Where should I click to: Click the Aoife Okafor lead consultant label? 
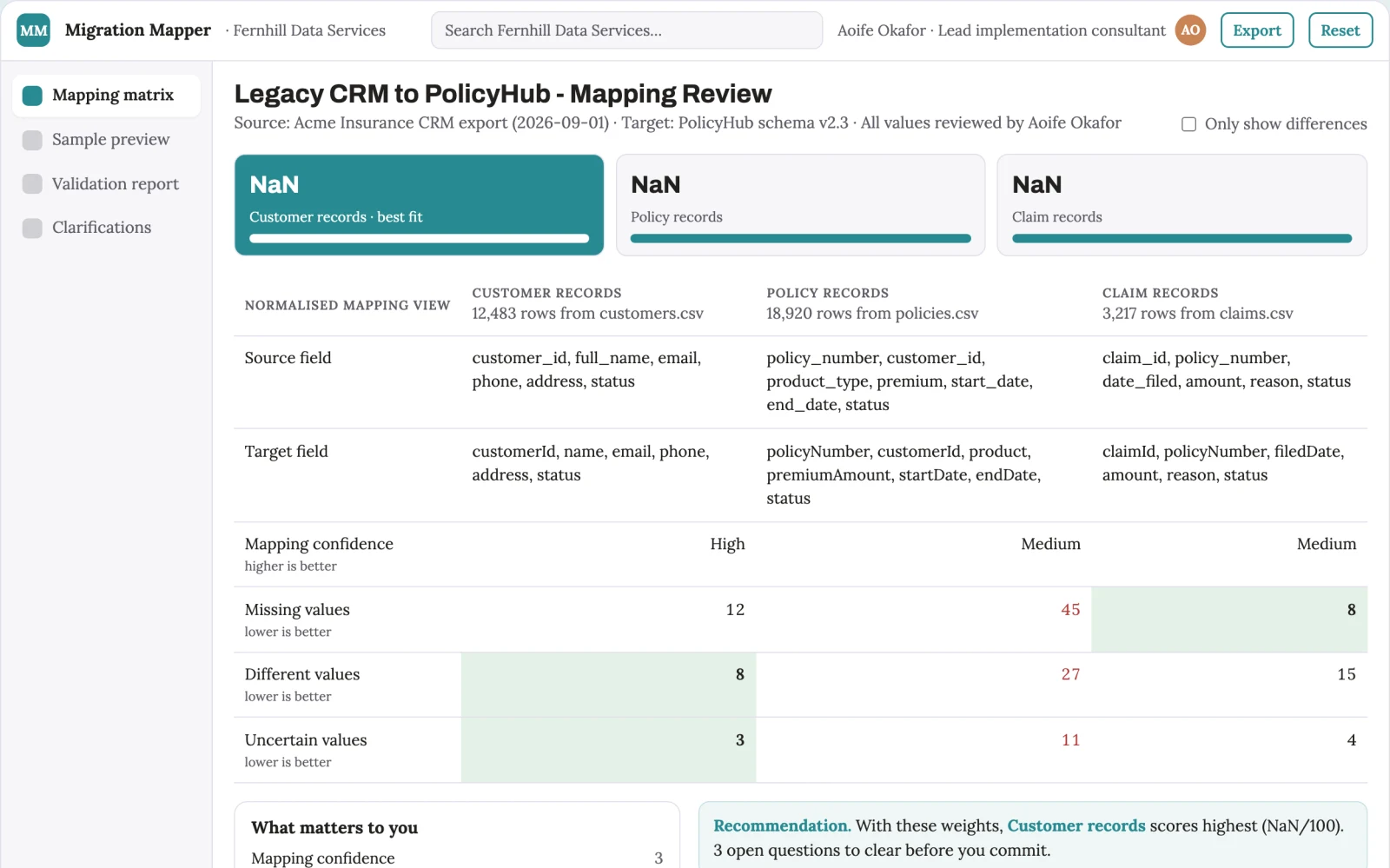click(1001, 30)
